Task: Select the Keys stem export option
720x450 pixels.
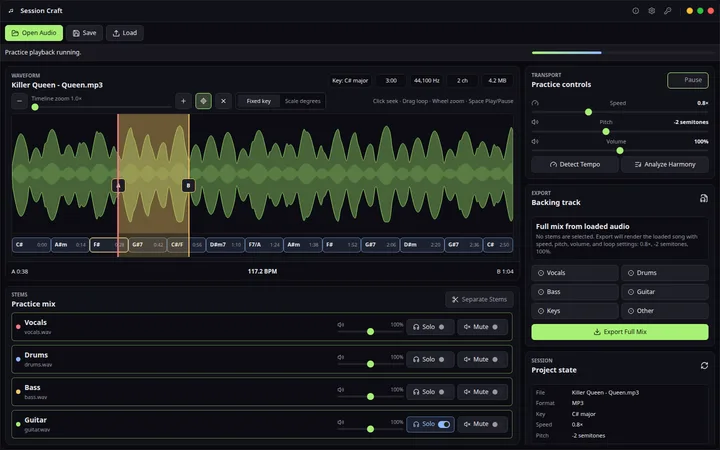Action: pyautogui.click(x=575, y=311)
